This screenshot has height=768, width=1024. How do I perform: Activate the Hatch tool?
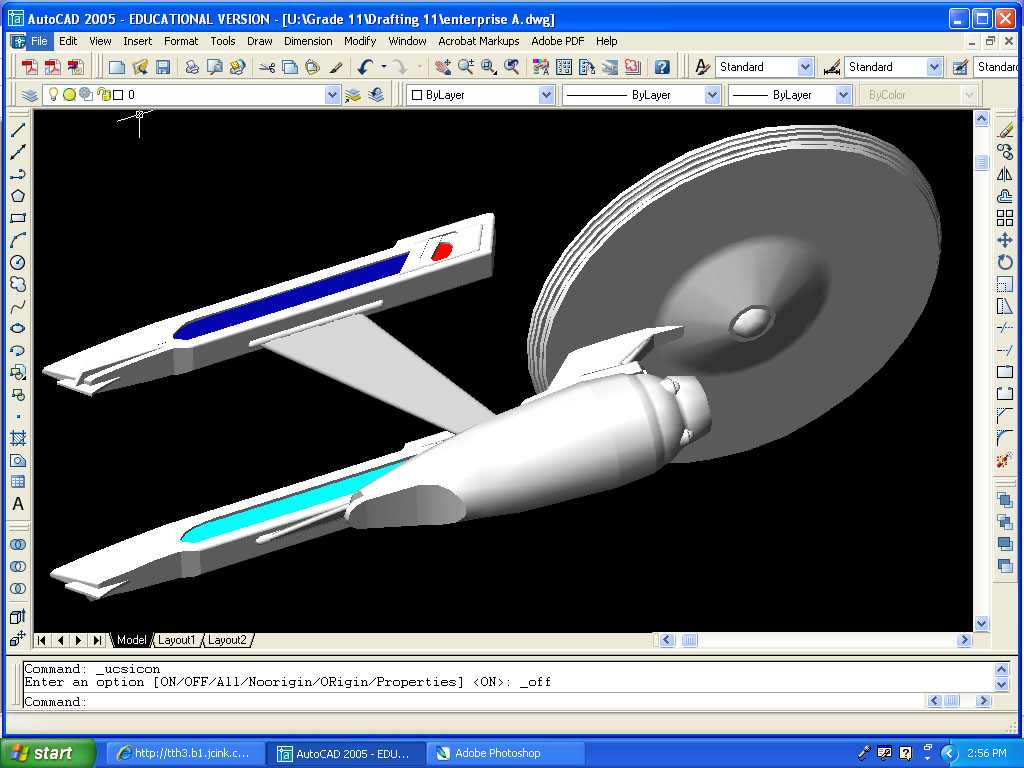click(x=18, y=438)
